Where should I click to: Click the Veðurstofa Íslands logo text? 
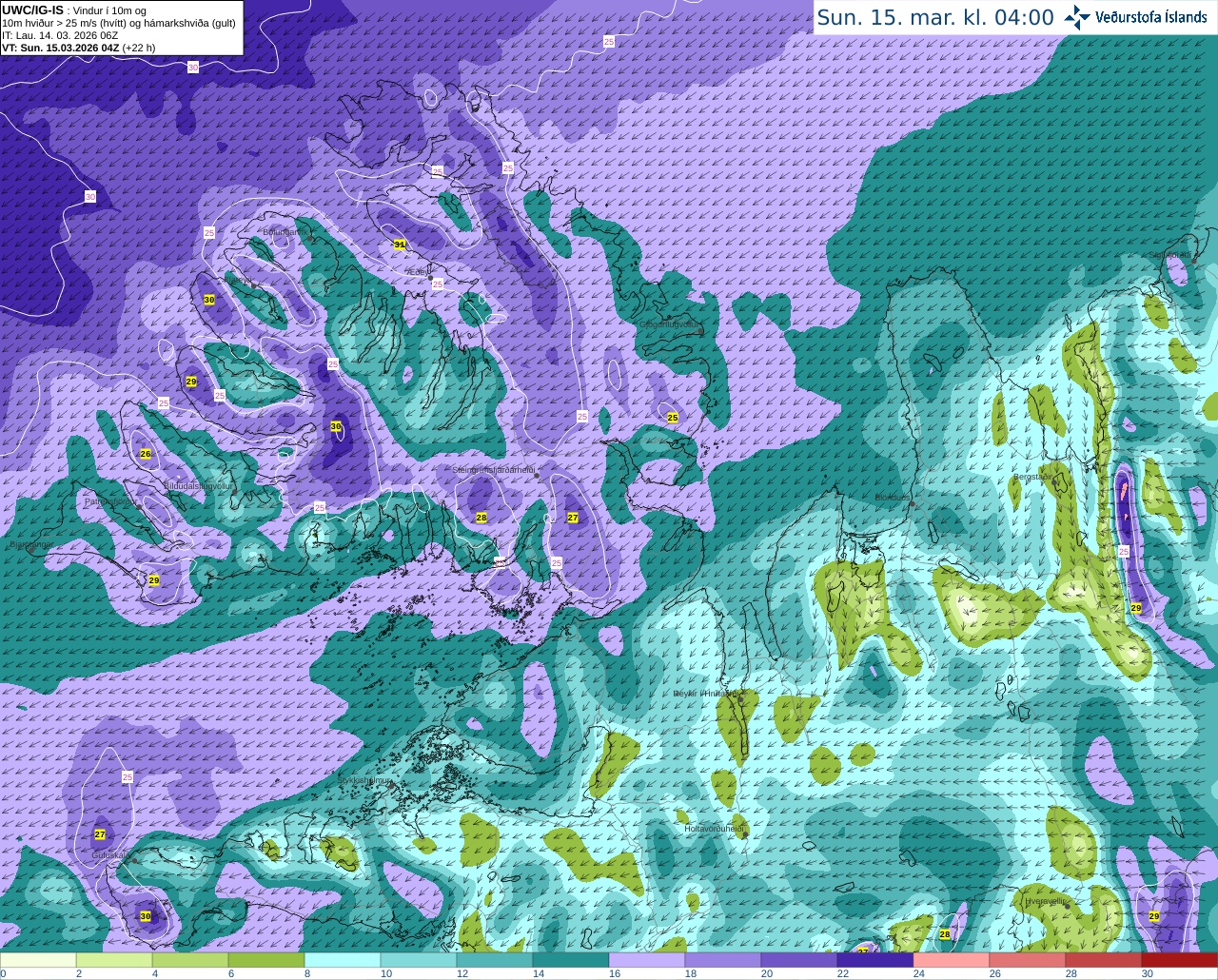tap(1150, 16)
